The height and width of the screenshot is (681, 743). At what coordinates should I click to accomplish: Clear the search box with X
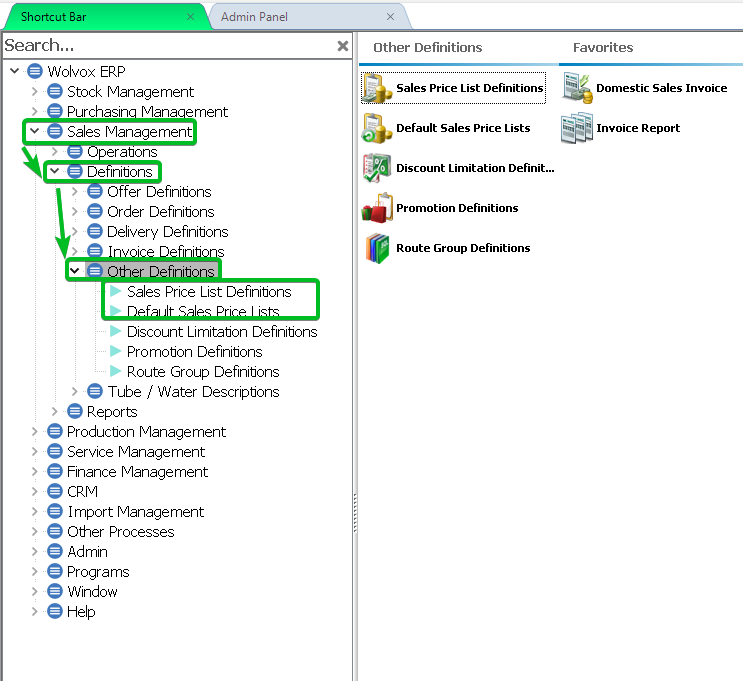tap(343, 46)
